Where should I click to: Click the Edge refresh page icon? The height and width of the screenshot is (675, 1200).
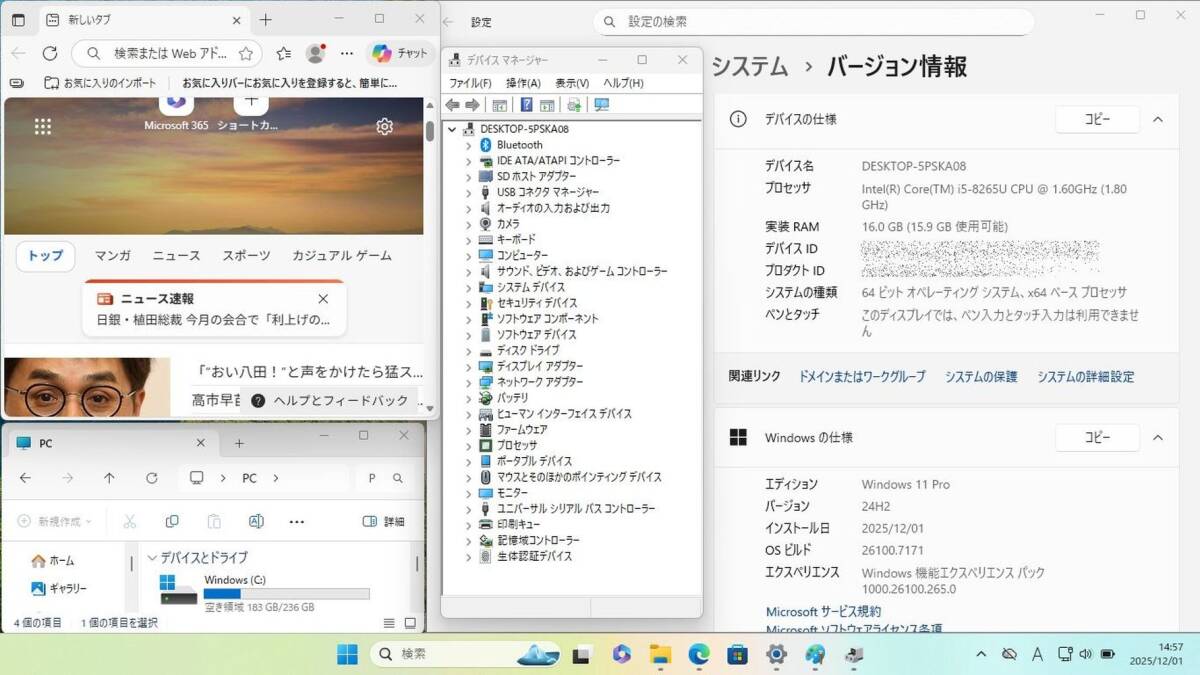pyautogui.click(x=50, y=53)
